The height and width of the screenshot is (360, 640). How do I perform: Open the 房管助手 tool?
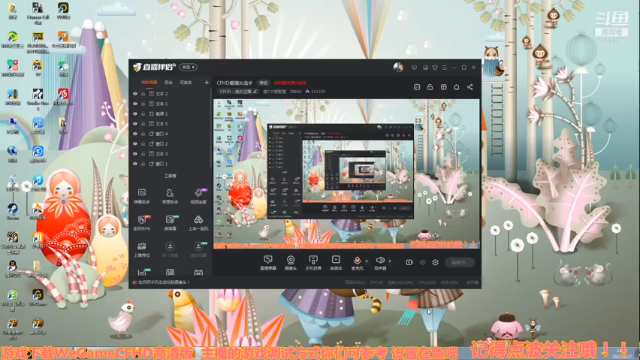tap(170, 196)
